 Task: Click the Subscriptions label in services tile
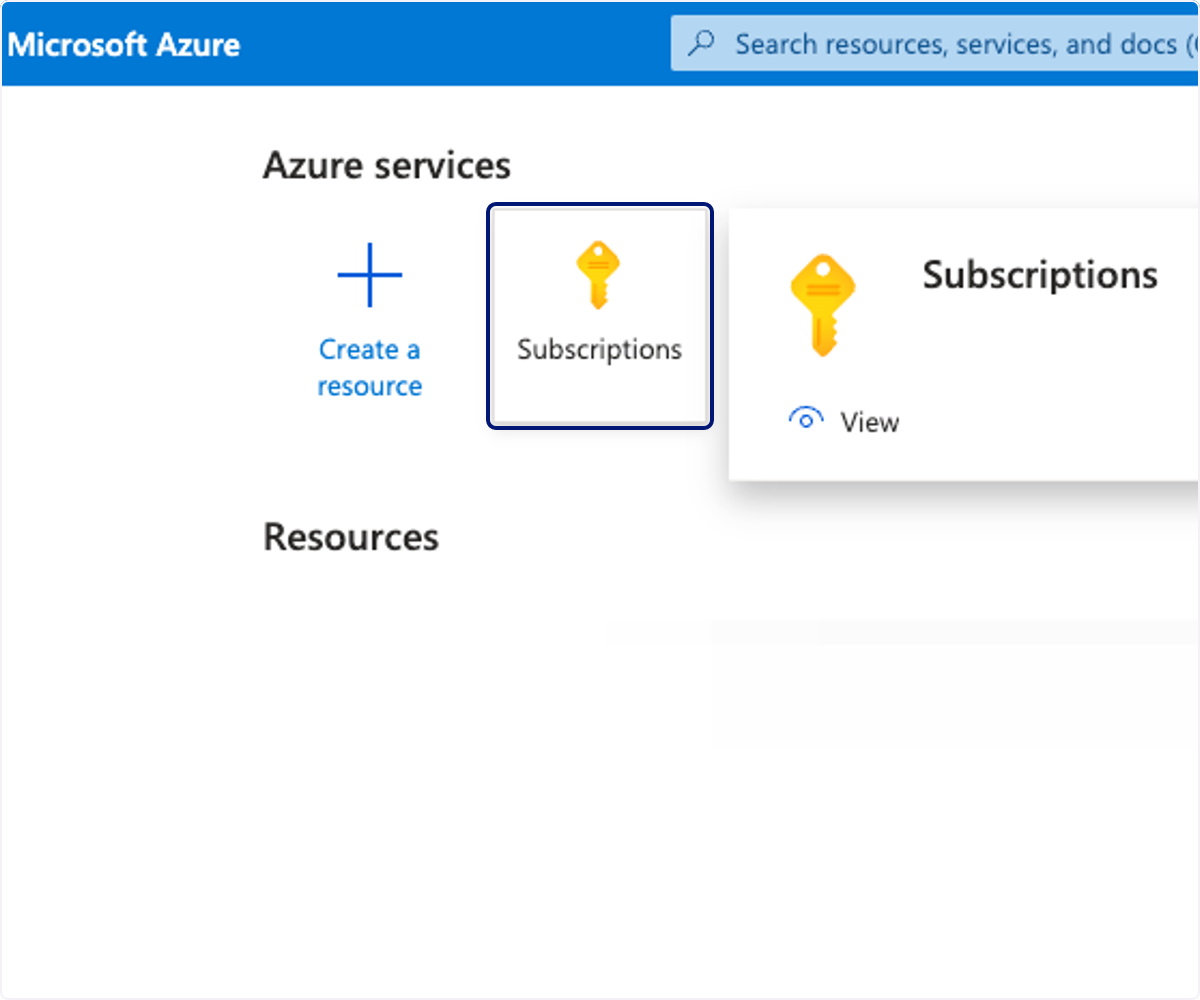[600, 350]
